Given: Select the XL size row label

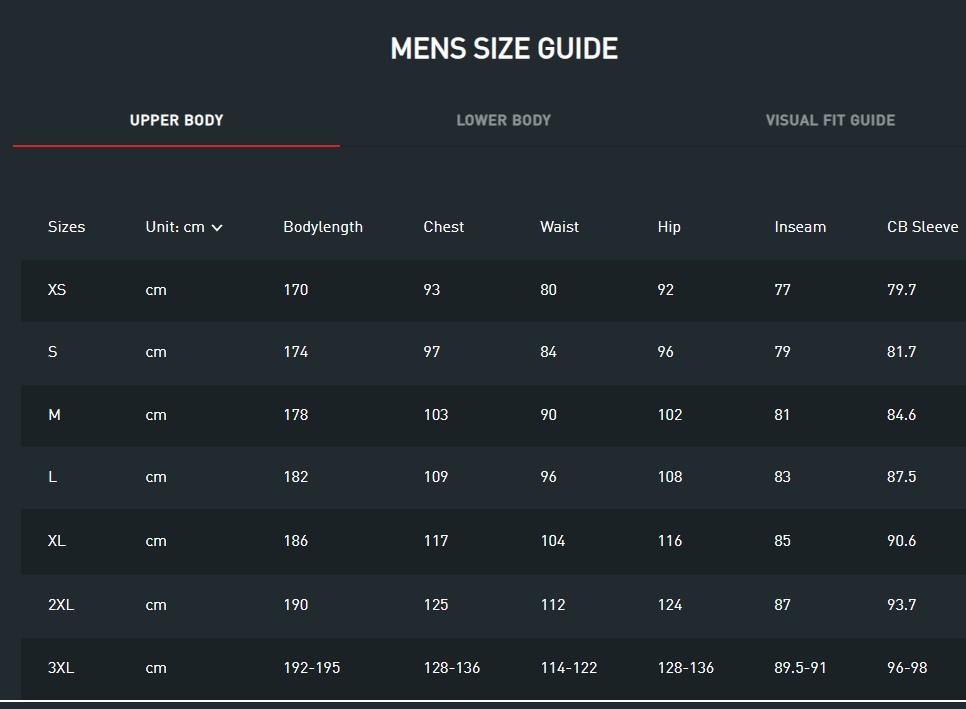Looking at the screenshot, I should [57, 541].
